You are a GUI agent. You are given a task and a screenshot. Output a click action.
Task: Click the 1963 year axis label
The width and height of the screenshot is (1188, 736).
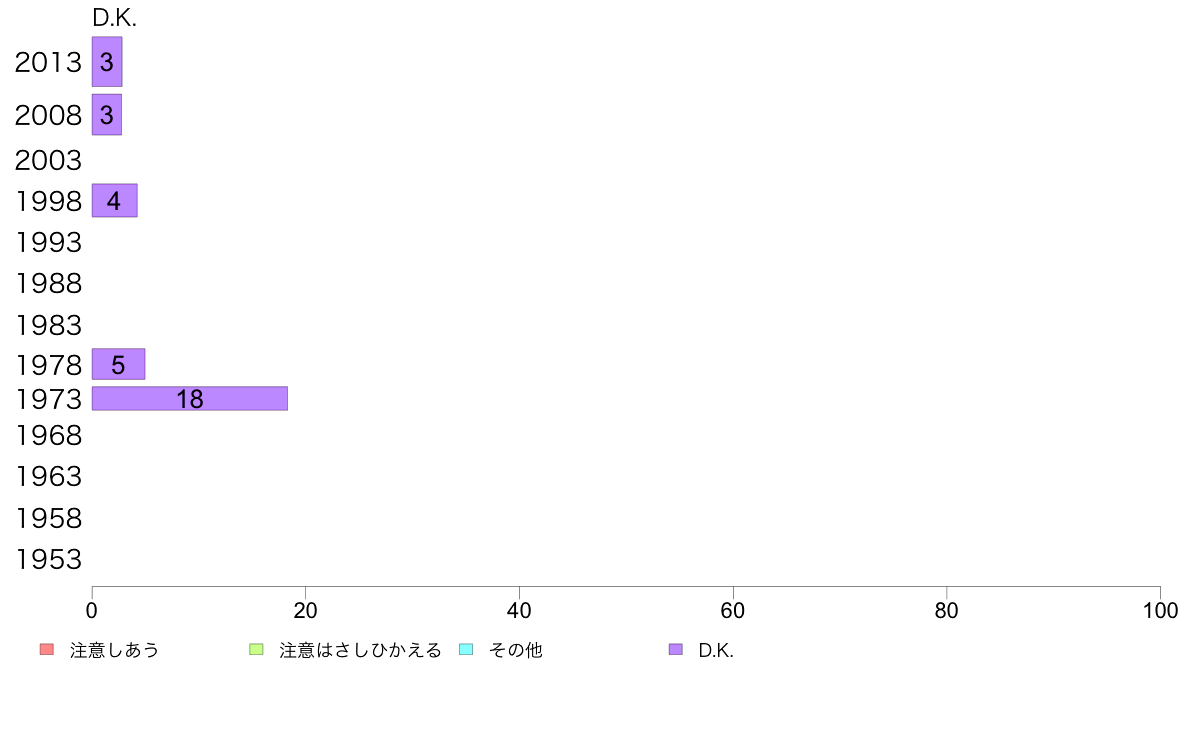(x=48, y=476)
